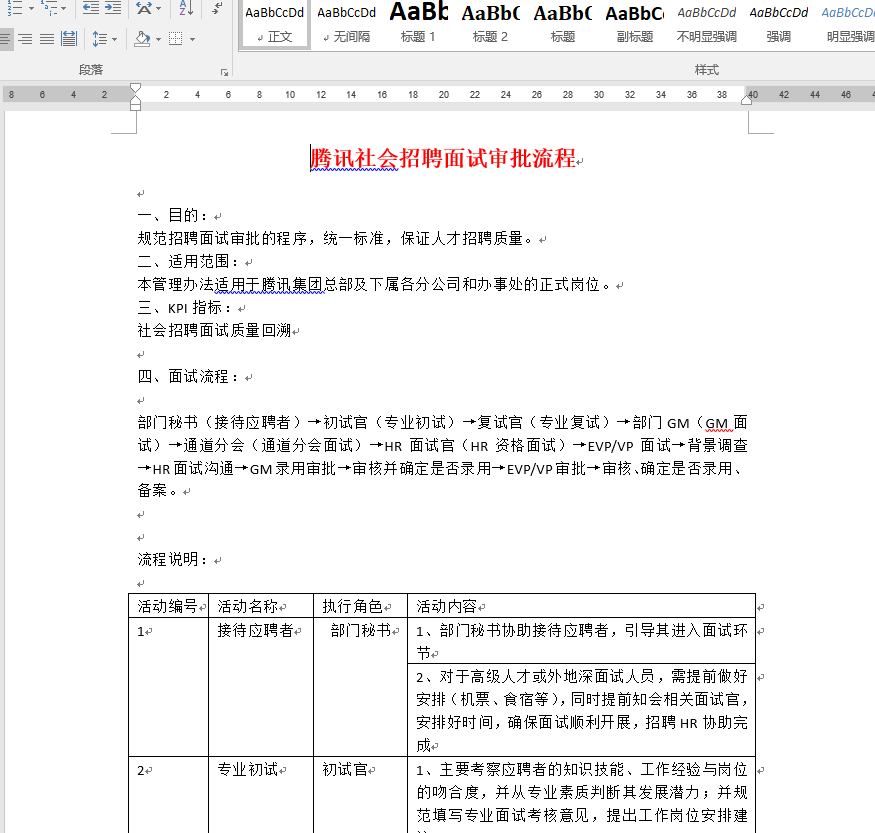Expand the shading color dropdown arrow

pyautogui.click(x=158, y=39)
